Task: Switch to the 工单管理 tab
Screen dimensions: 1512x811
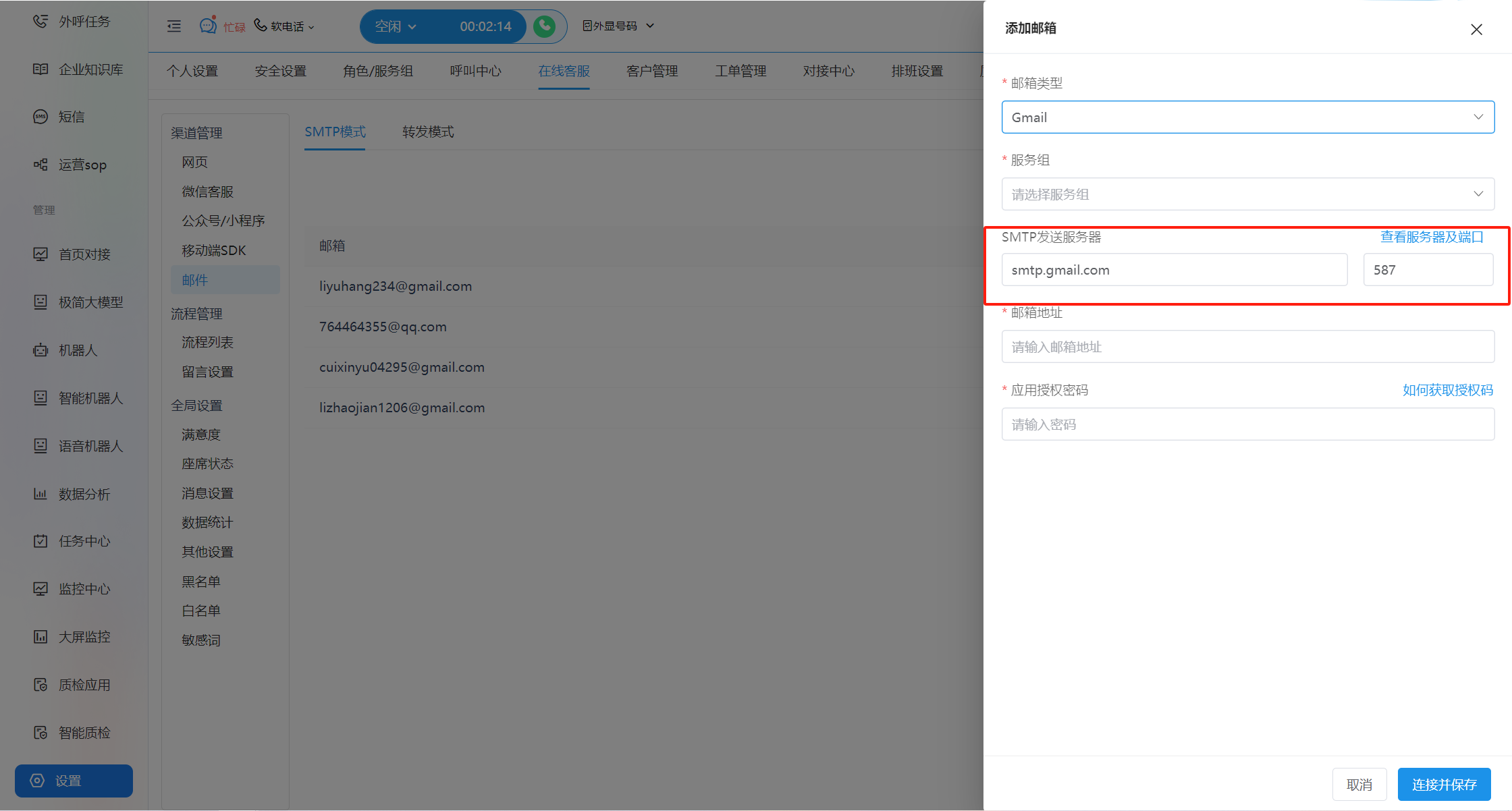Action: click(x=740, y=71)
